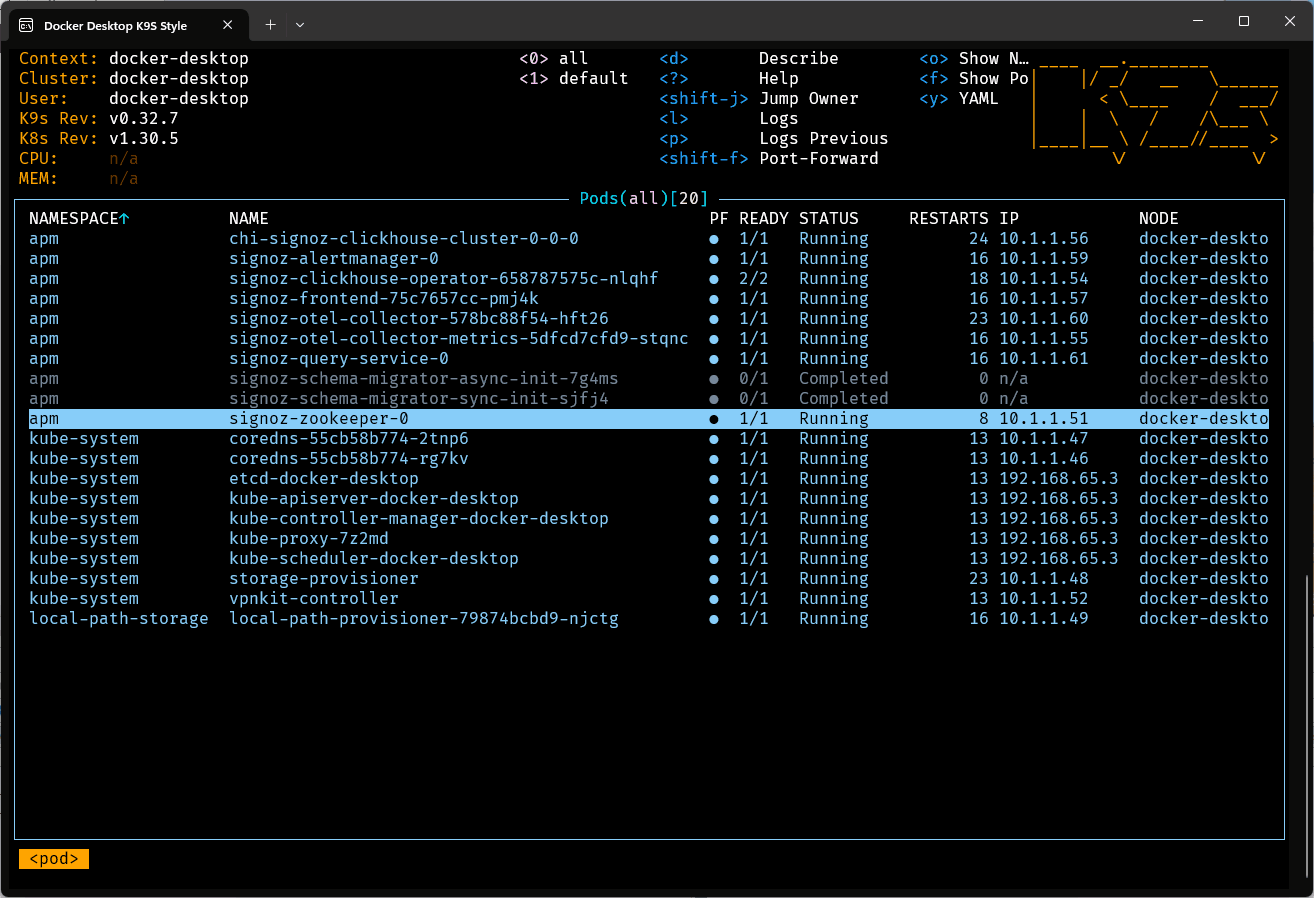Click the <pod> breadcrumb at the bottom

tap(54, 859)
